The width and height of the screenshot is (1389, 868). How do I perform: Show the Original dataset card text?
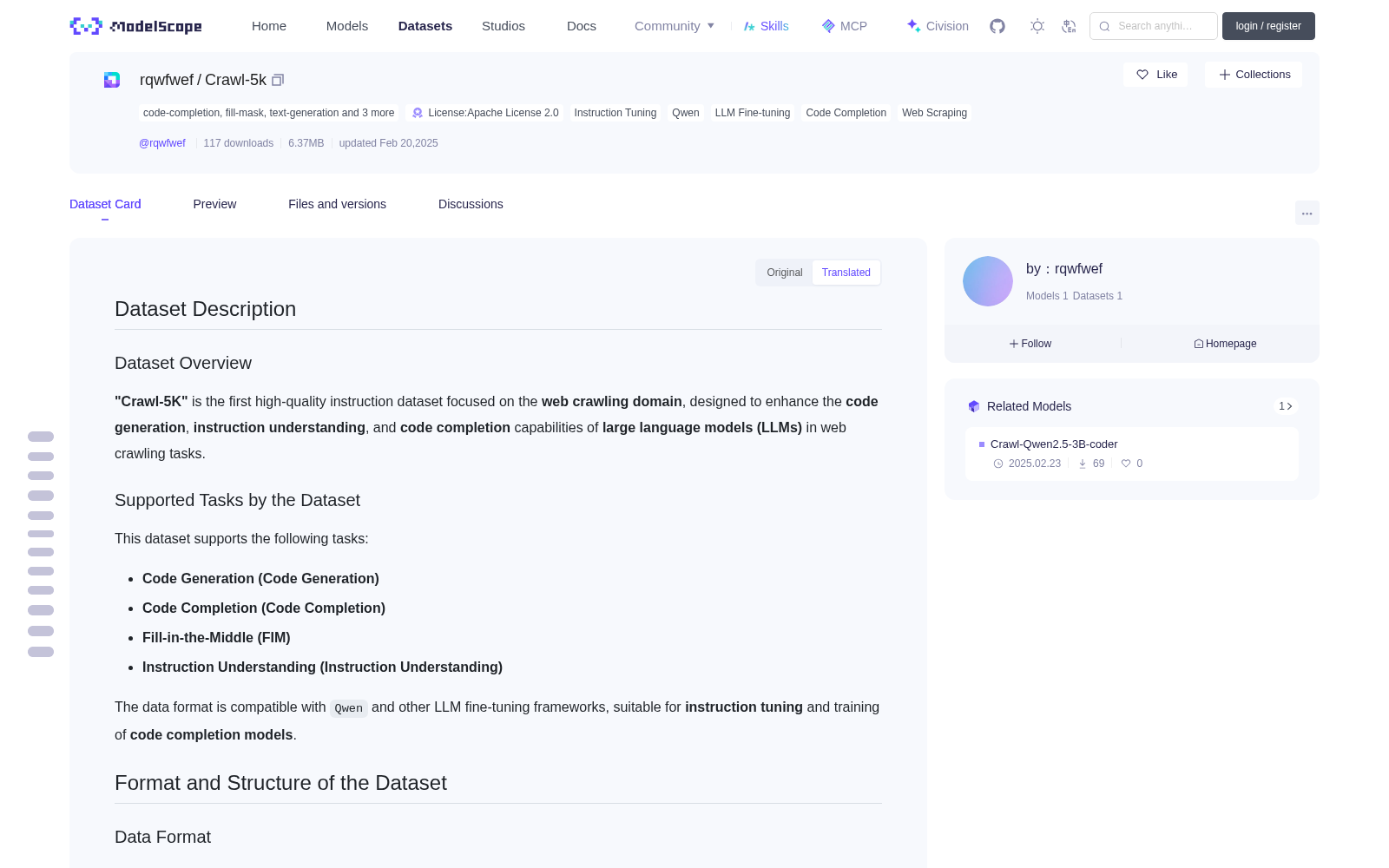785,273
